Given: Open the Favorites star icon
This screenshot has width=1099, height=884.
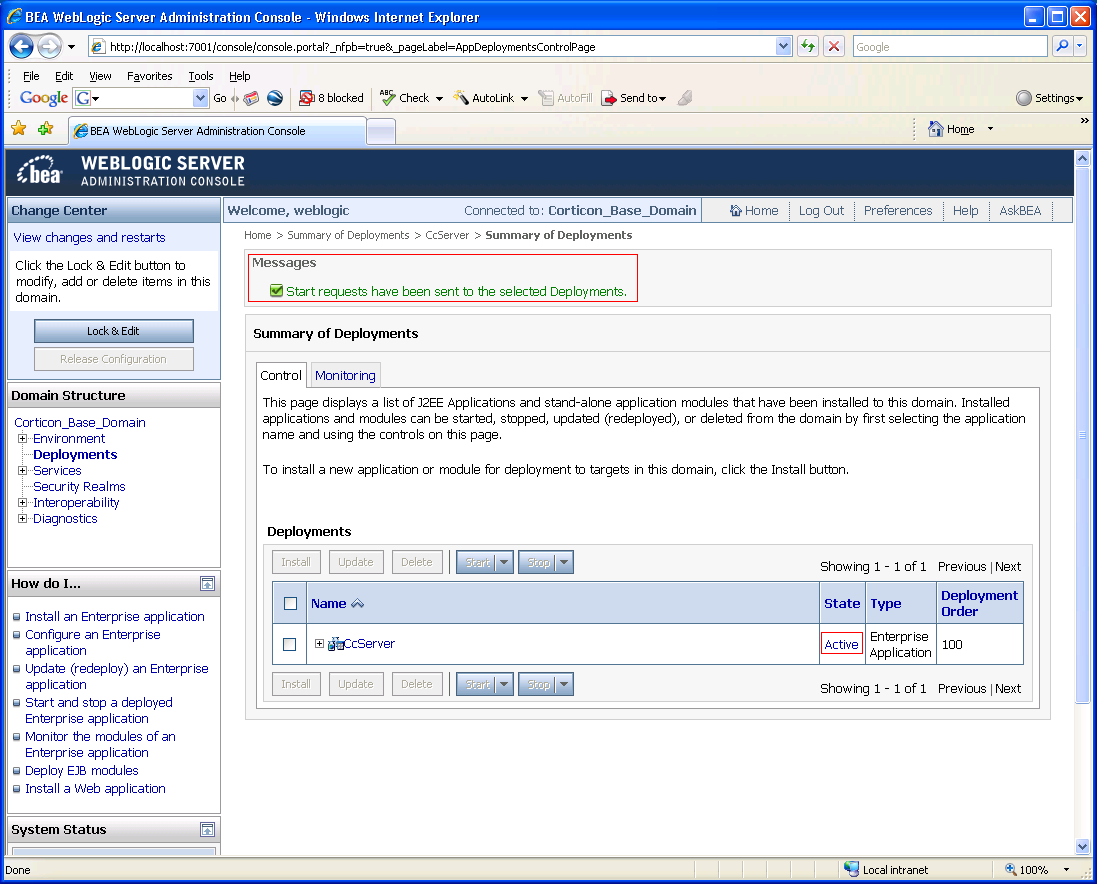Looking at the screenshot, I should (x=19, y=129).
